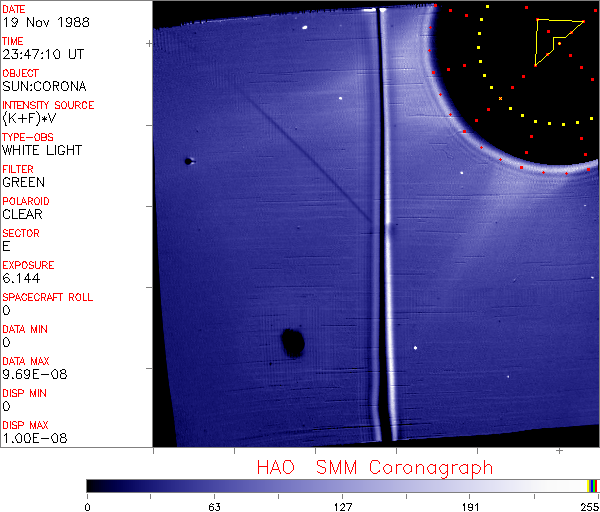Click the OBJECT label
The height and width of the screenshot is (512, 600).
[x=20, y=73]
